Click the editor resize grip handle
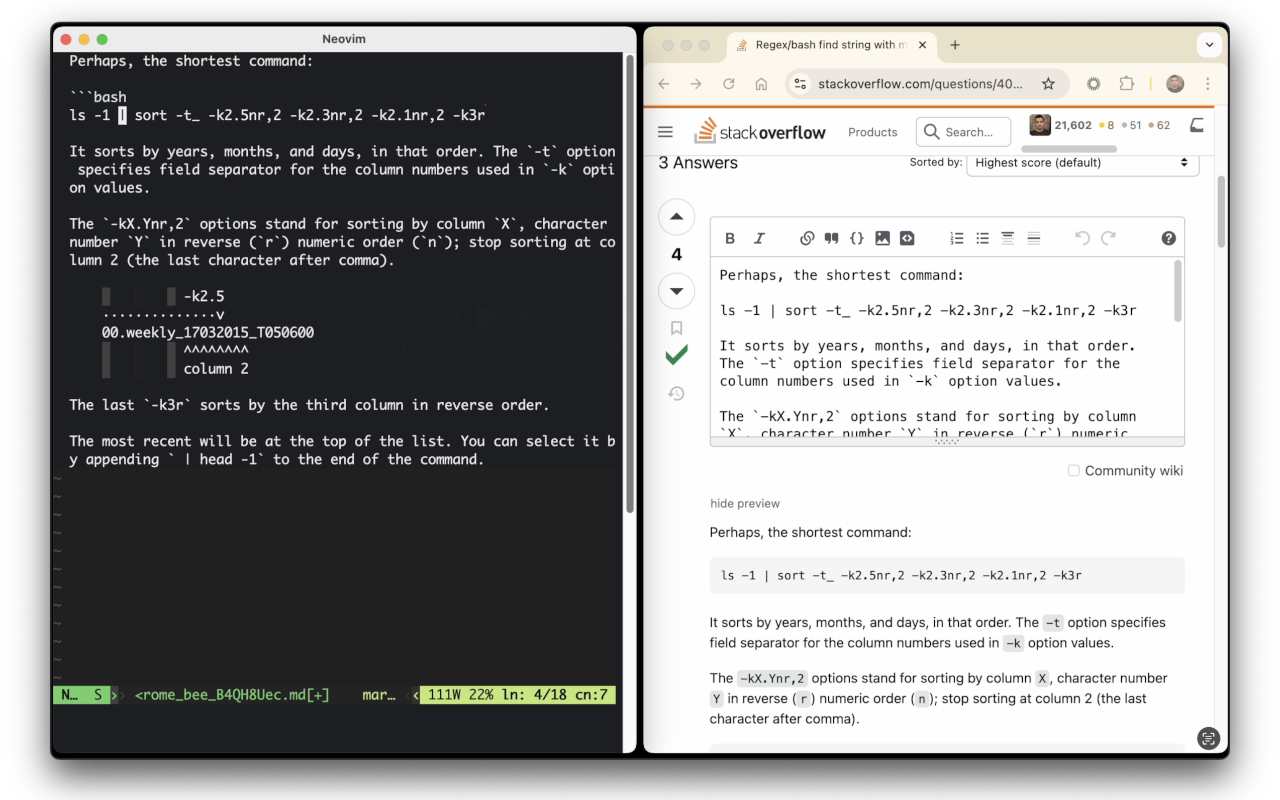Image resolution: width=1280 pixels, height=800 pixels. [947, 441]
